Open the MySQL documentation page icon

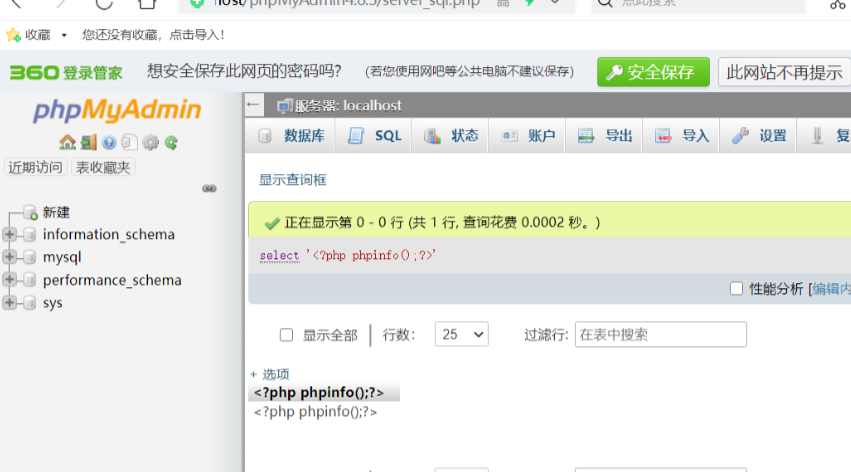pyautogui.click(x=129, y=142)
